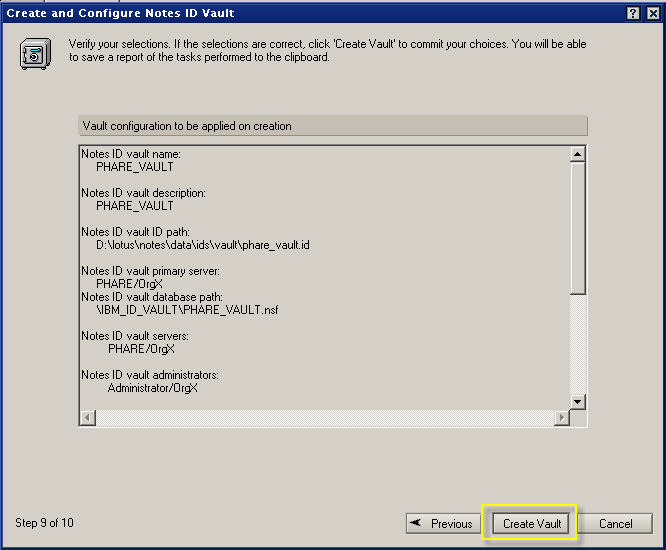The width and height of the screenshot is (666, 550).
Task: Cancel the vault creation wizard
Action: click(x=615, y=524)
